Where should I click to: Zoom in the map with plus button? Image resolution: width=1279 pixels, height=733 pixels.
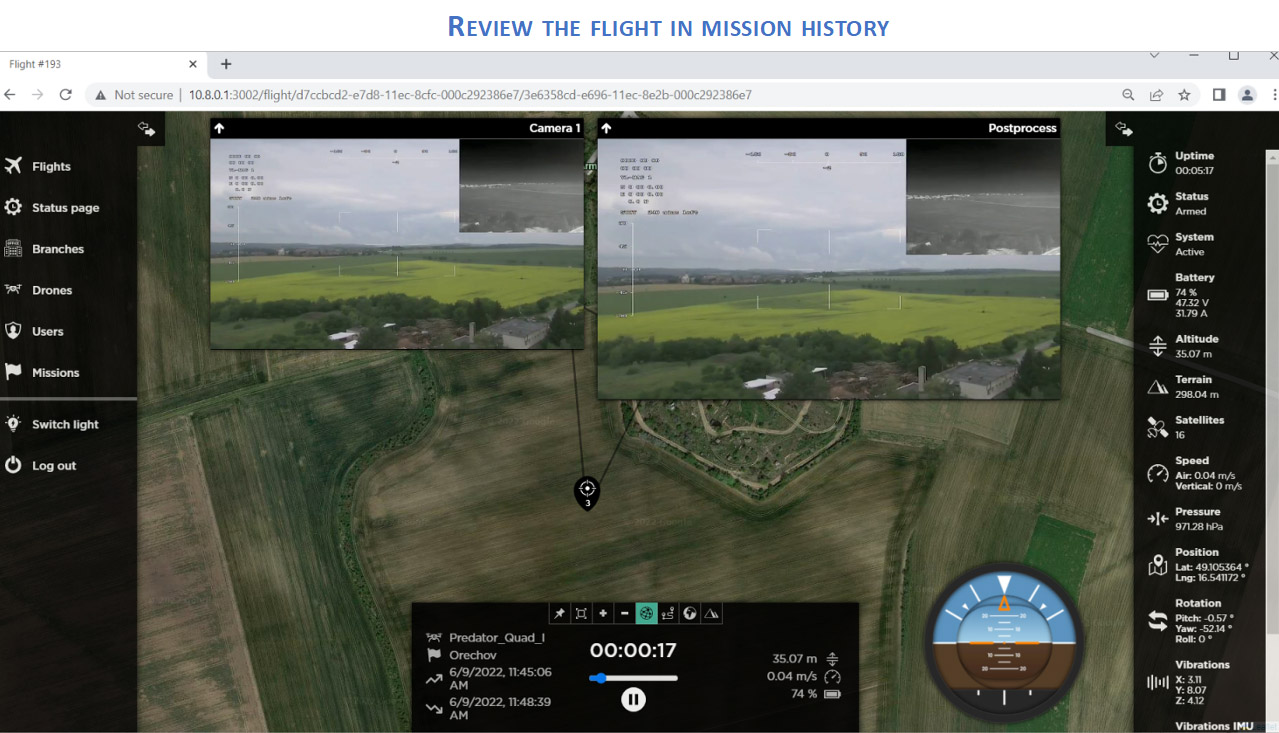tap(603, 613)
